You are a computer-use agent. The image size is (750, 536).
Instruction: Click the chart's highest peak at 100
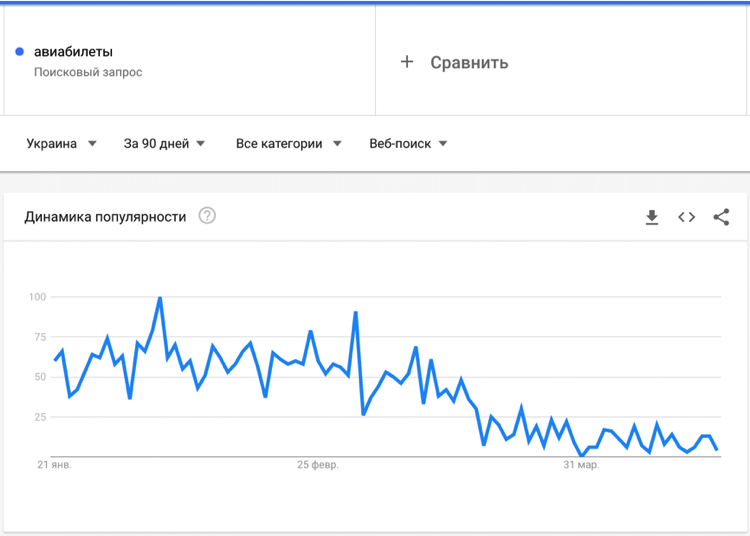(x=160, y=298)
